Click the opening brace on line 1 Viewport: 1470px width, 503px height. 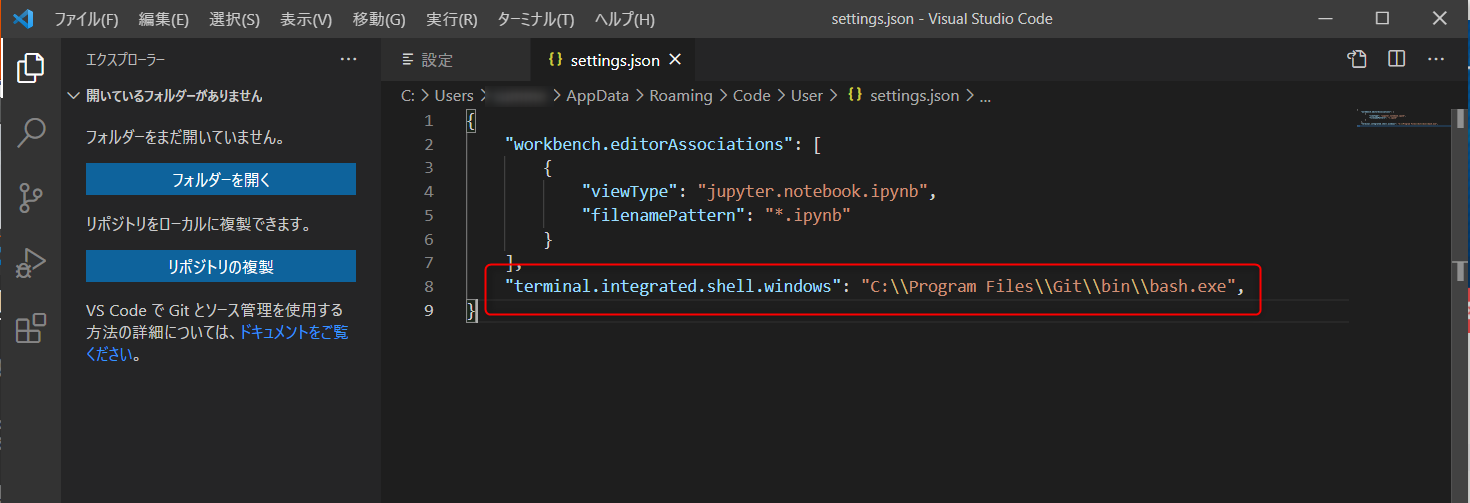pos(472,119)
